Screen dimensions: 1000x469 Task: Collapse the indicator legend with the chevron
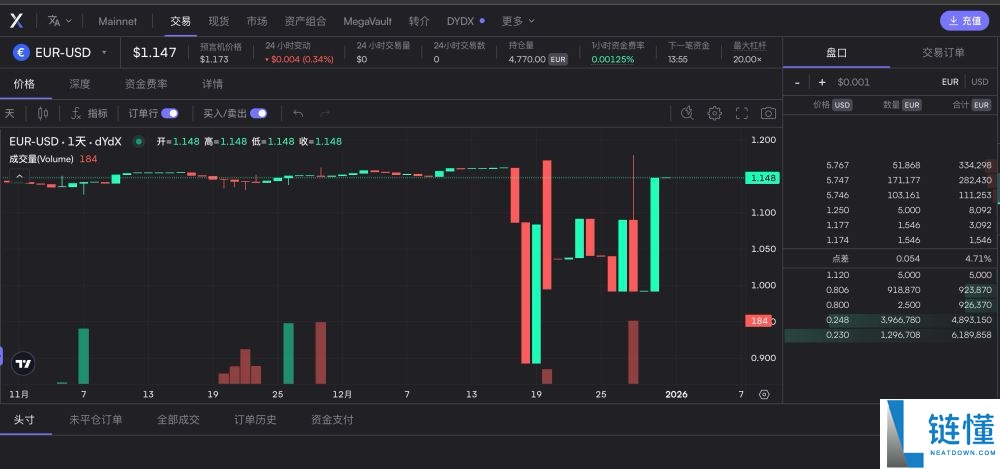19,175
